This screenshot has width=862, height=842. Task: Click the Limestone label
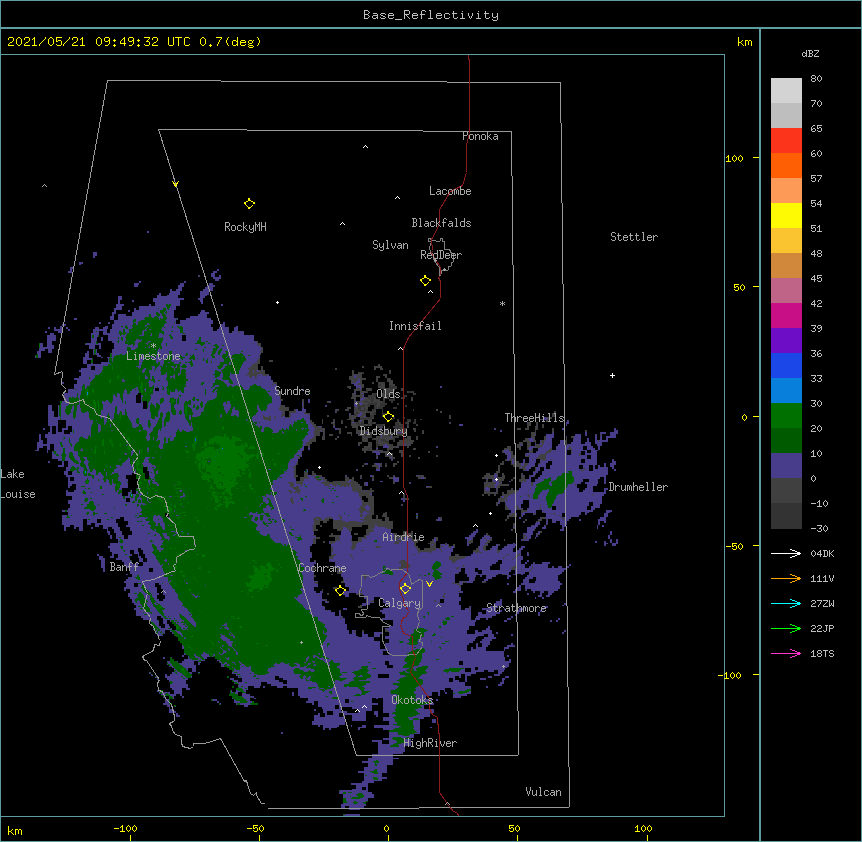coord(153,356)
